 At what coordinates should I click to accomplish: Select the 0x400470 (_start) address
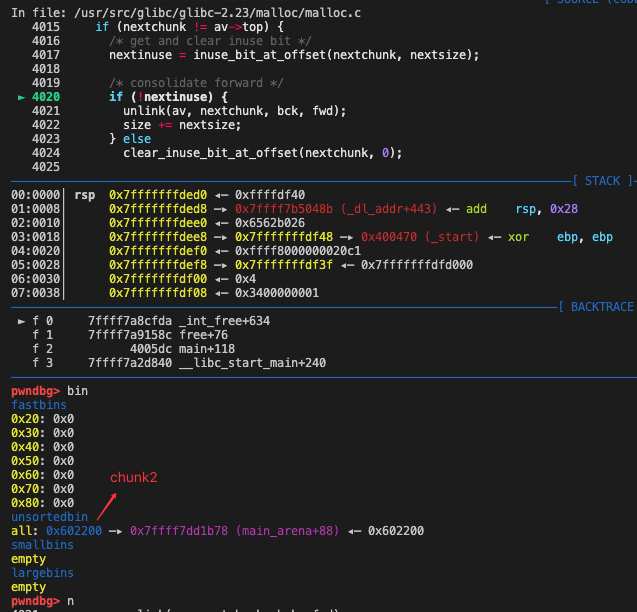click(420, 237)
